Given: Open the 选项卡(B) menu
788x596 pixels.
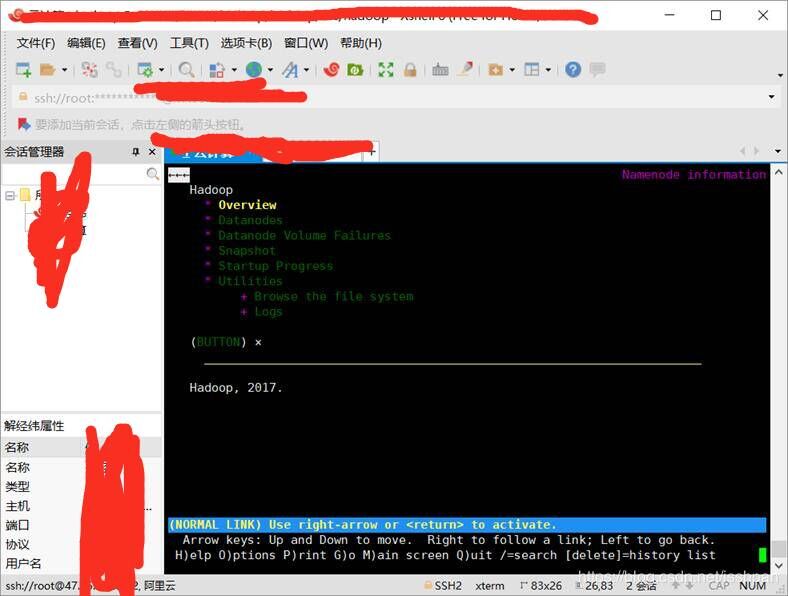Looking at the screenshot, I should [x=246, y=43].
